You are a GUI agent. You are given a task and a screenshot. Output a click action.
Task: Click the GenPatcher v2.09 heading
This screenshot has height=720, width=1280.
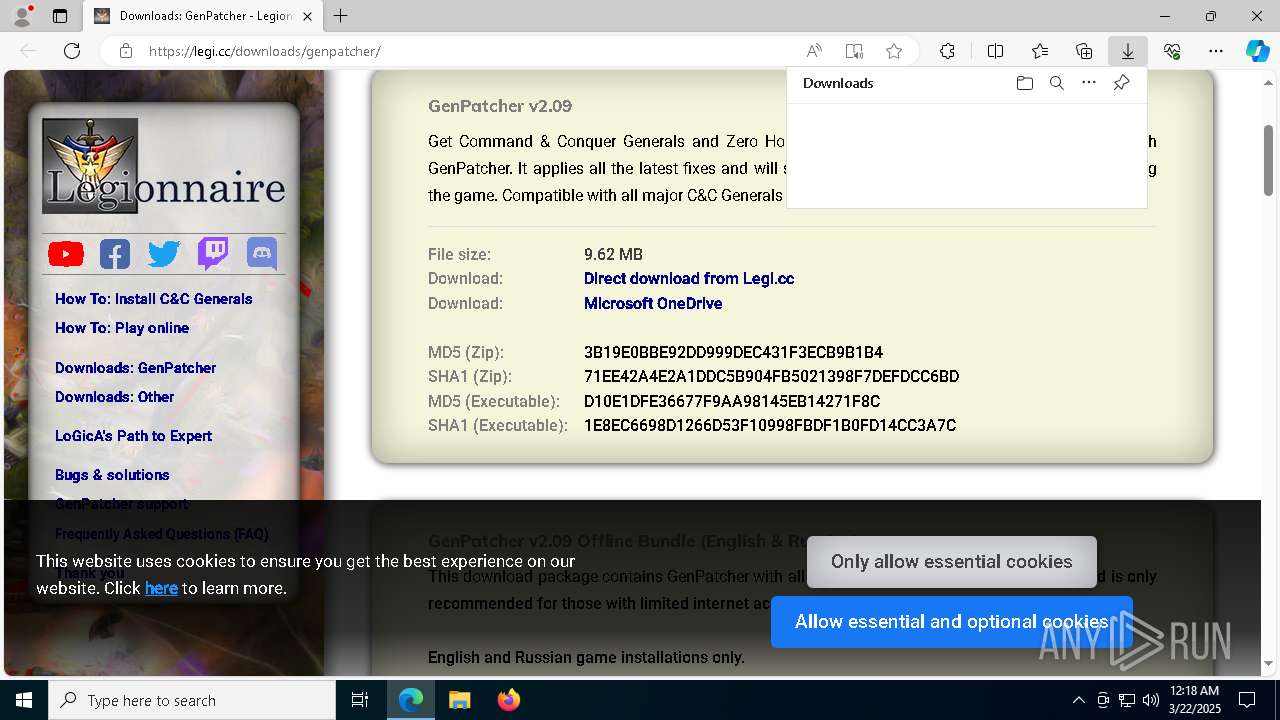tap(500, 106)
